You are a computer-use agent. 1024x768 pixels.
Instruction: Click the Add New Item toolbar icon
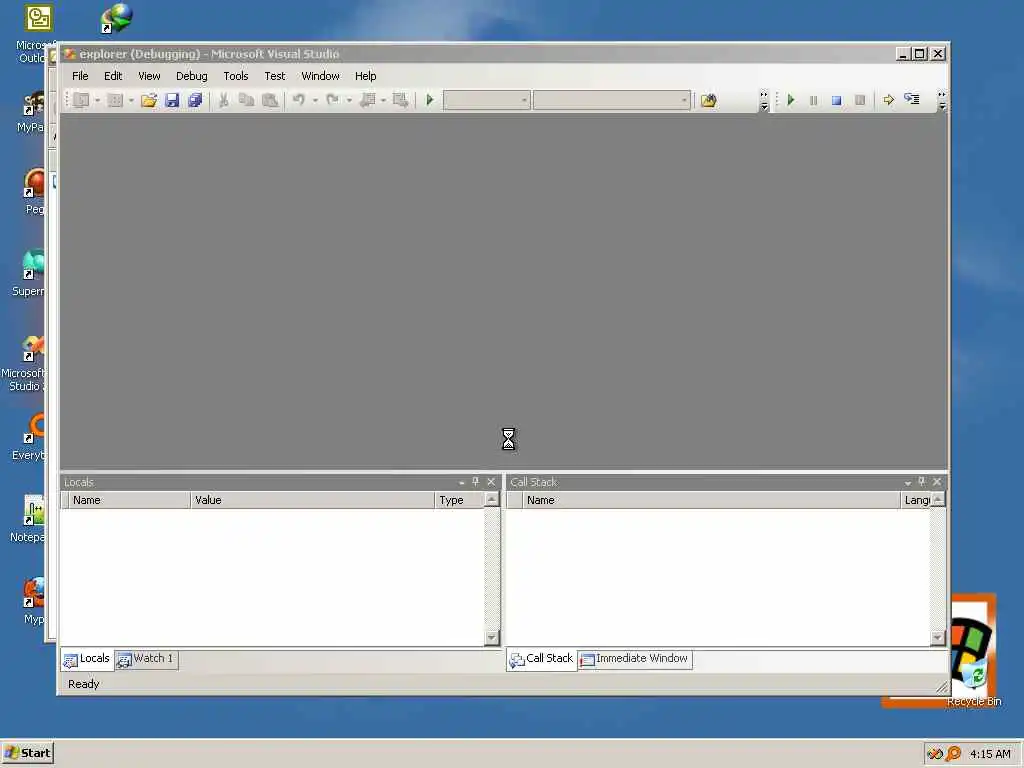[x=115, y=100]
